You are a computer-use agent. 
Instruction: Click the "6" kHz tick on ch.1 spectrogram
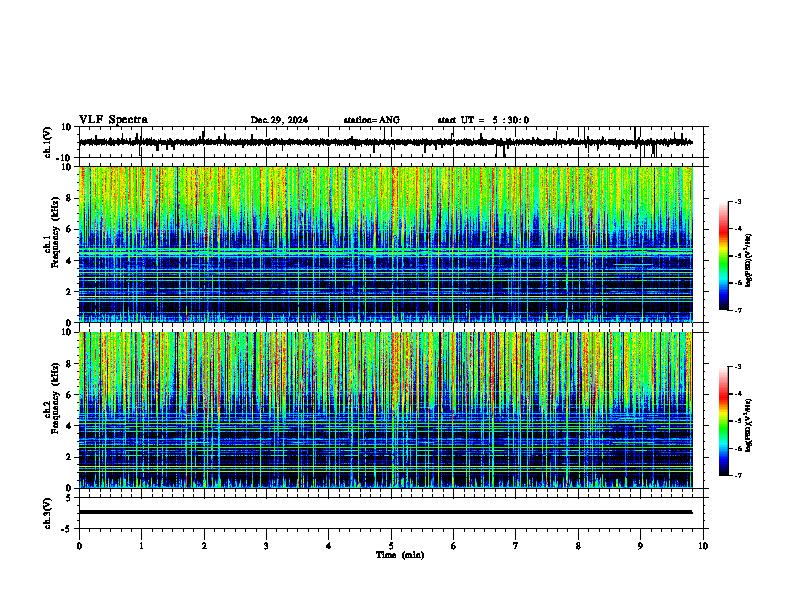click(70, 230)
